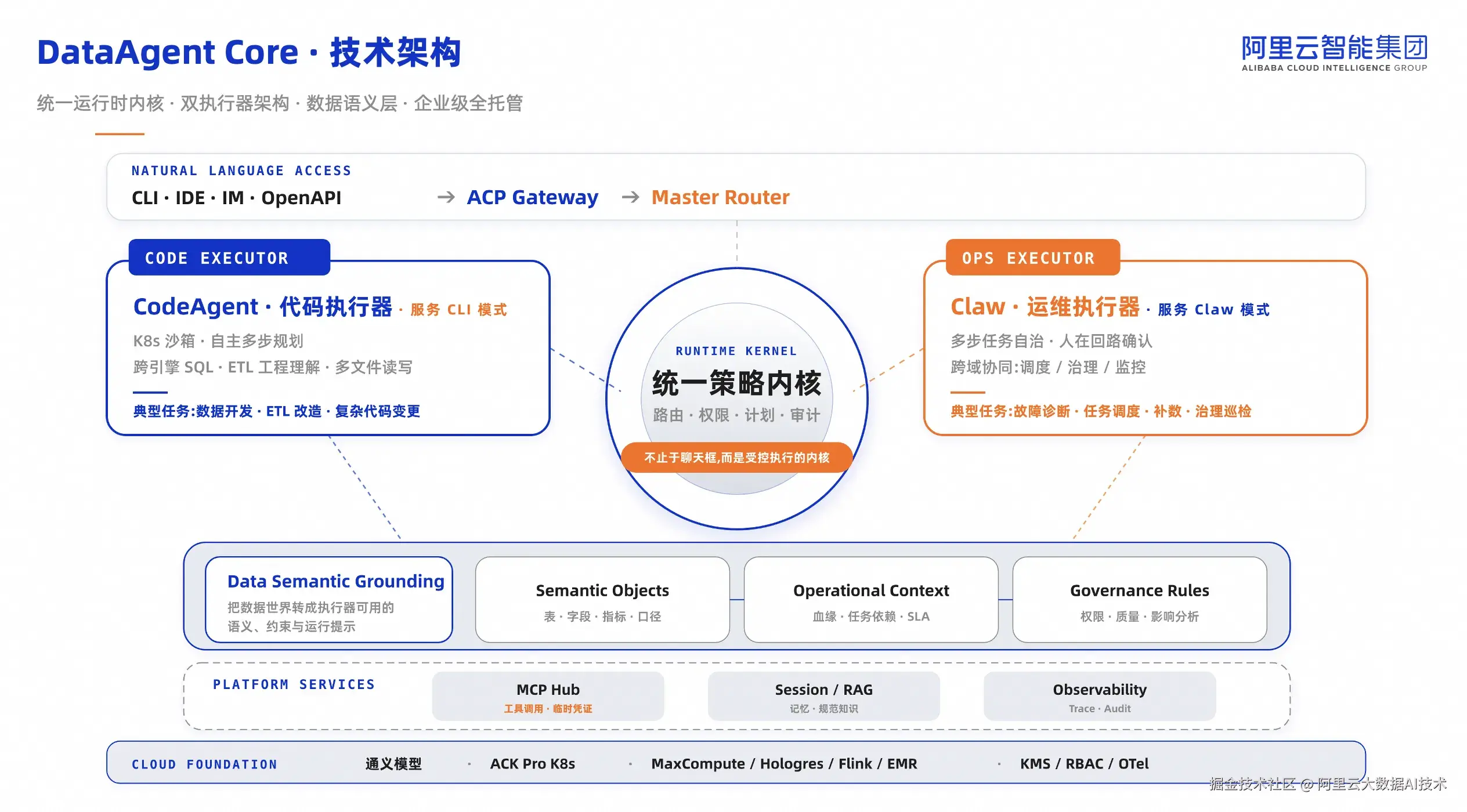Click the Session / RAG box
The height and width of the screenshot is (812, 1467).
click(x=823, y=696)
